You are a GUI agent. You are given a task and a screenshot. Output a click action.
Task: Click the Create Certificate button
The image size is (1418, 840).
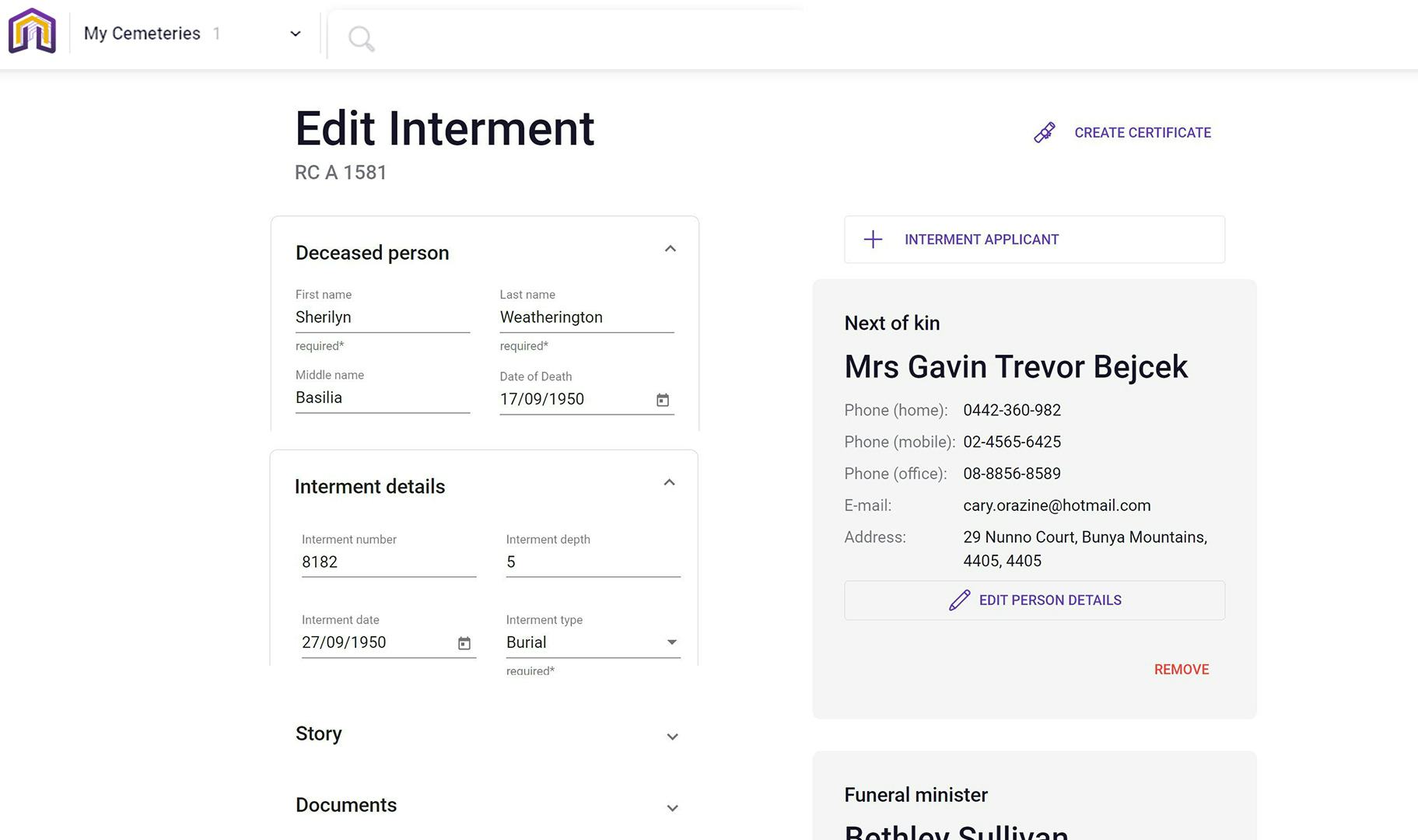pos(1142,133)
